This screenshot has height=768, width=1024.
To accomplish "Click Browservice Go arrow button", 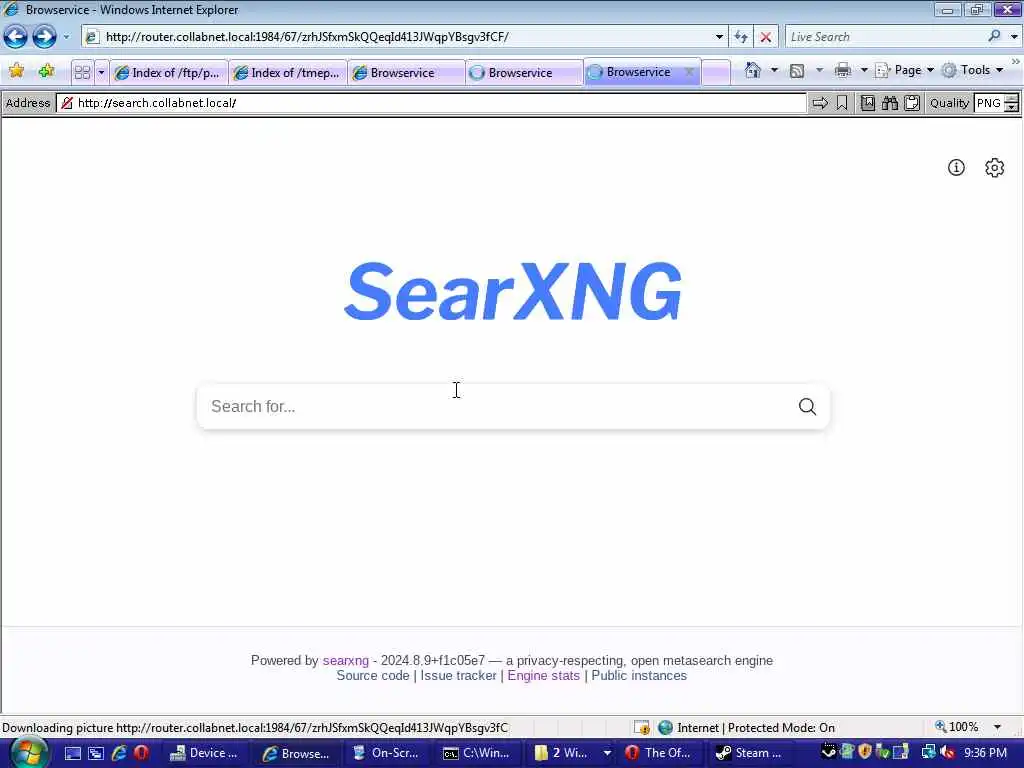I will pos(820,103).
